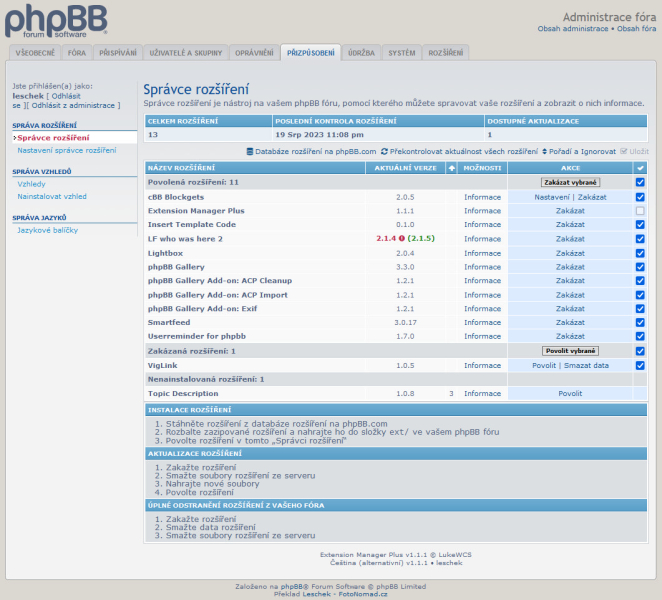The width and height of the screenshot is (662, 600).
Task: Click the Uložit save icon
Action: 624,151
